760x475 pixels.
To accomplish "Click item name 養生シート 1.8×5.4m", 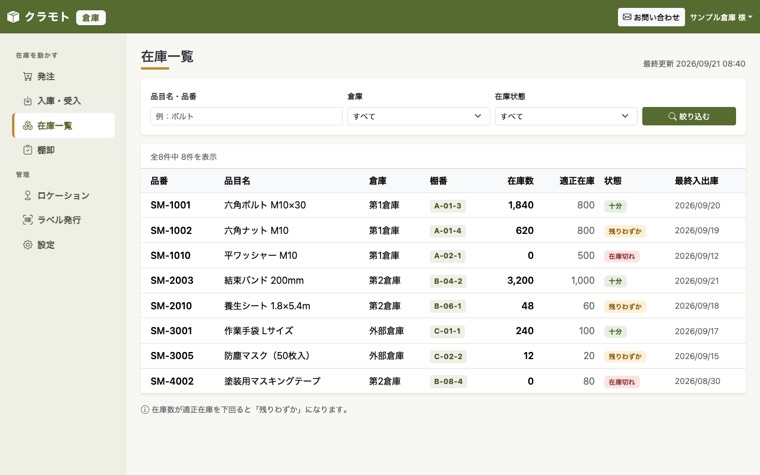I will click(267, 306).
